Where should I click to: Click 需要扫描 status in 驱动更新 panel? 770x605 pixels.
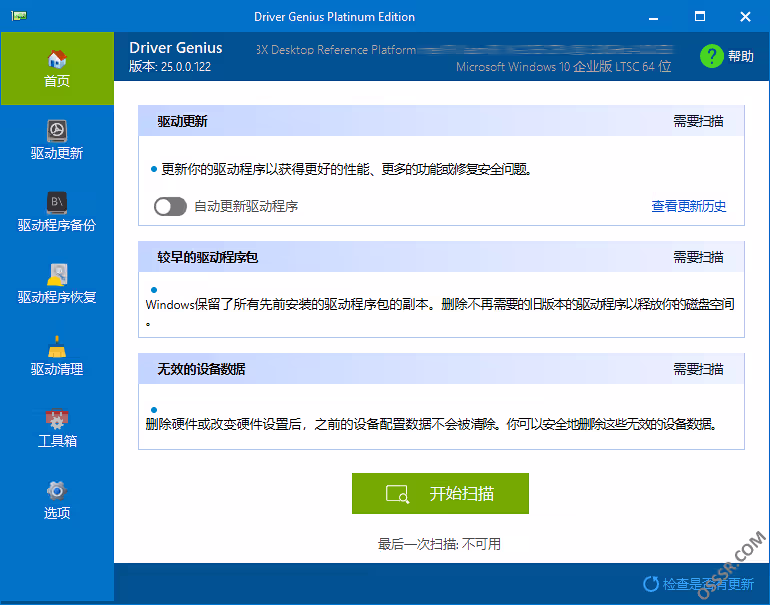point(698,121)
